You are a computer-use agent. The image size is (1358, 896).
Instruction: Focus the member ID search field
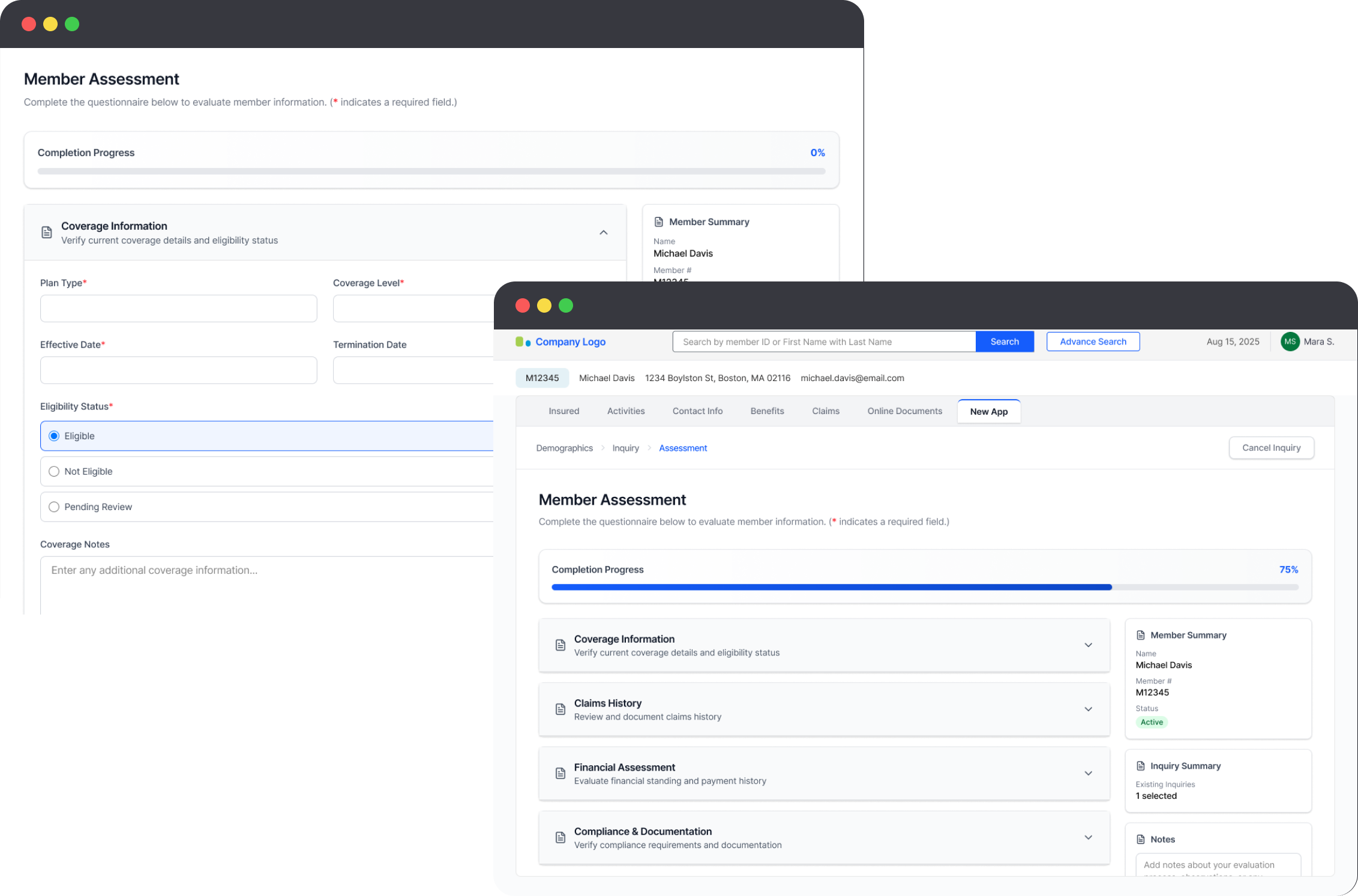coord(824,341)
